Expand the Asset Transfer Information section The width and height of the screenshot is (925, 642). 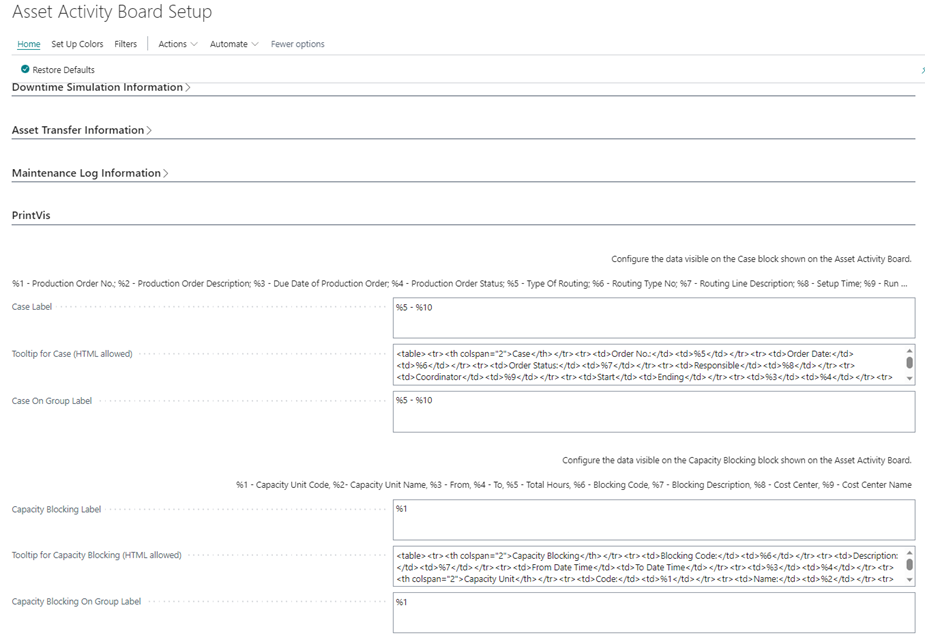81,130
